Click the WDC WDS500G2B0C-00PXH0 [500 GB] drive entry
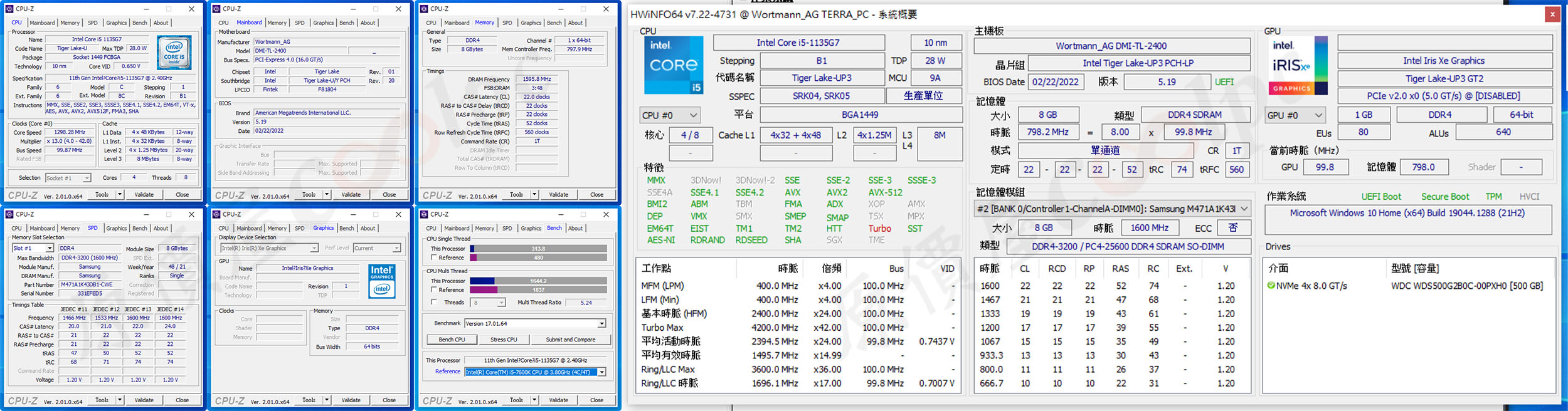Viewport: 1568px width, 411px height. 1467,286
